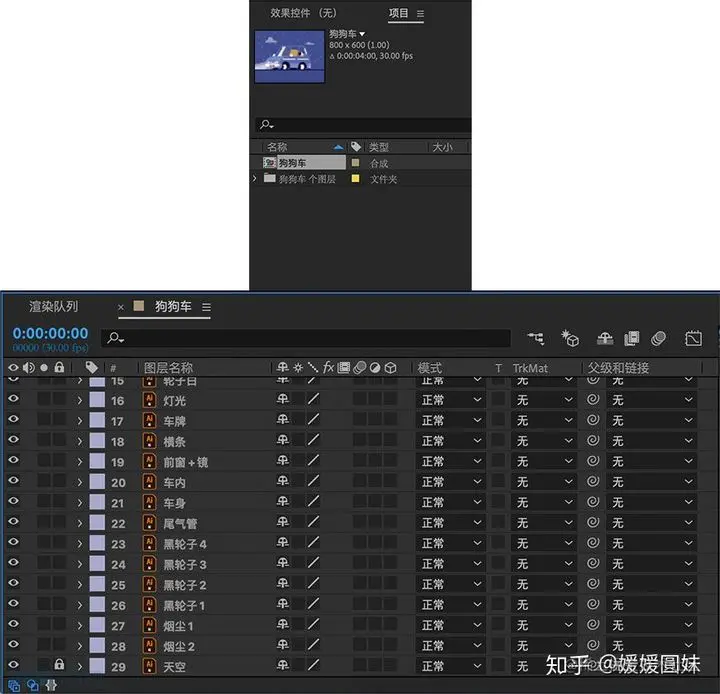The width and height of the screenshot is (720, 694).
Task: Click the 狗狗车 composition thumbnail preview
Action: click(289, 56)
